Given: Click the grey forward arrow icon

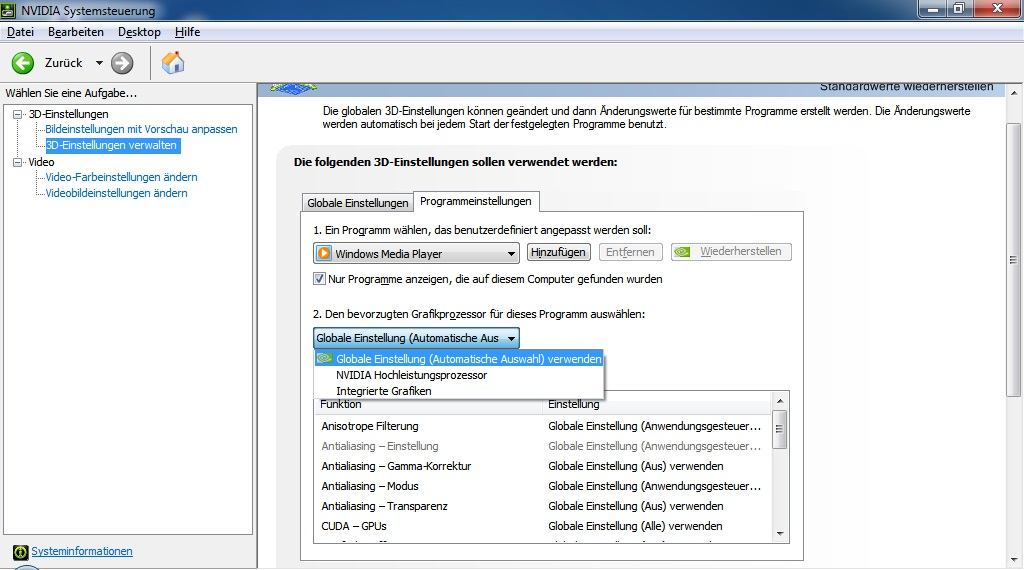Looking at the screenshot, I should (122, 63).
